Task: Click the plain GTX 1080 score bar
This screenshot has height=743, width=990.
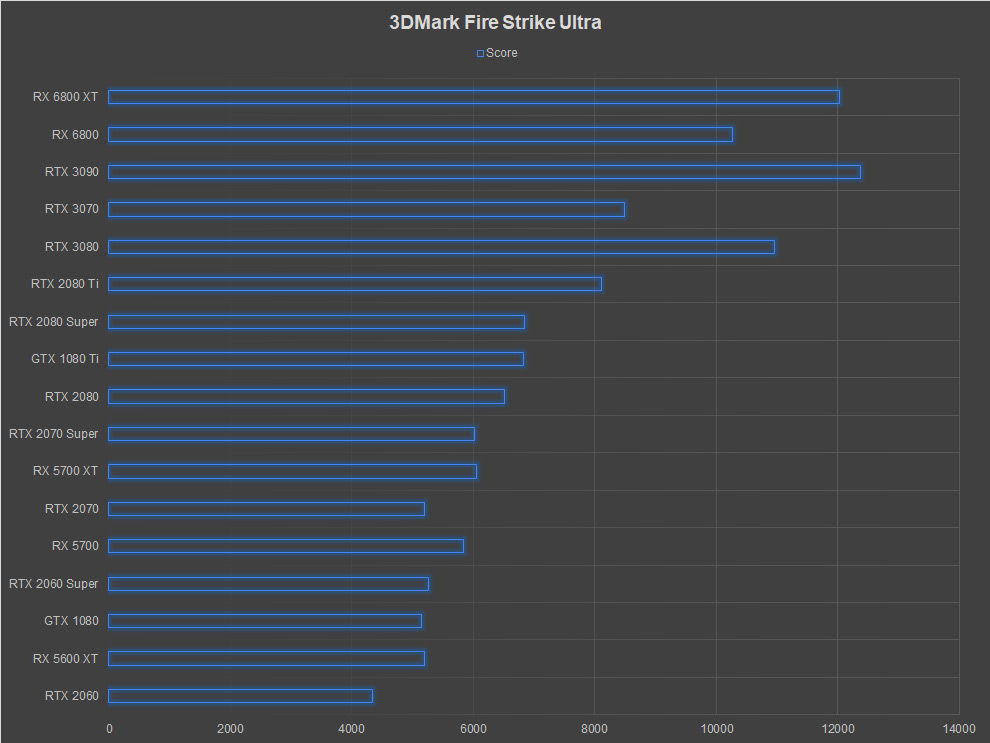Action: 265,621
